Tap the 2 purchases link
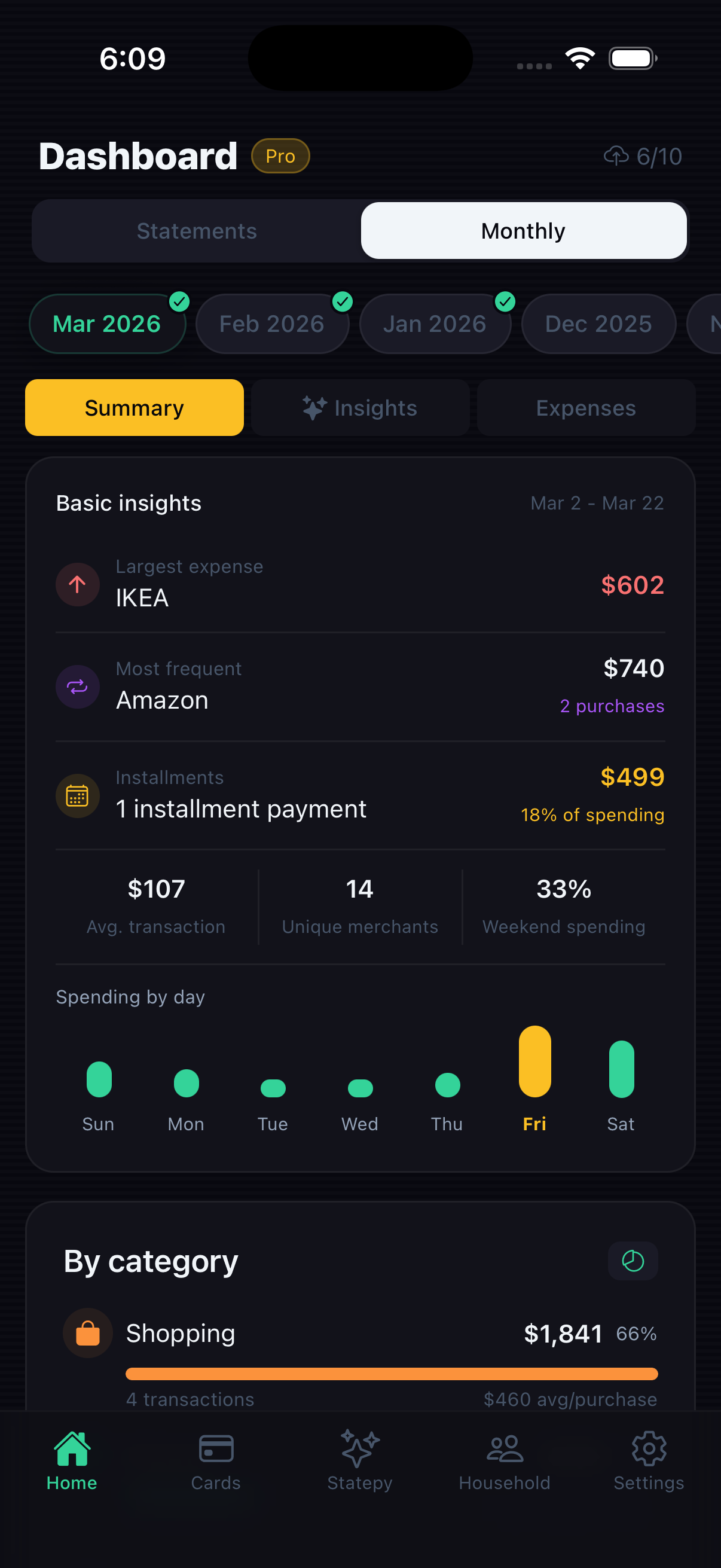 pos(612,706)
